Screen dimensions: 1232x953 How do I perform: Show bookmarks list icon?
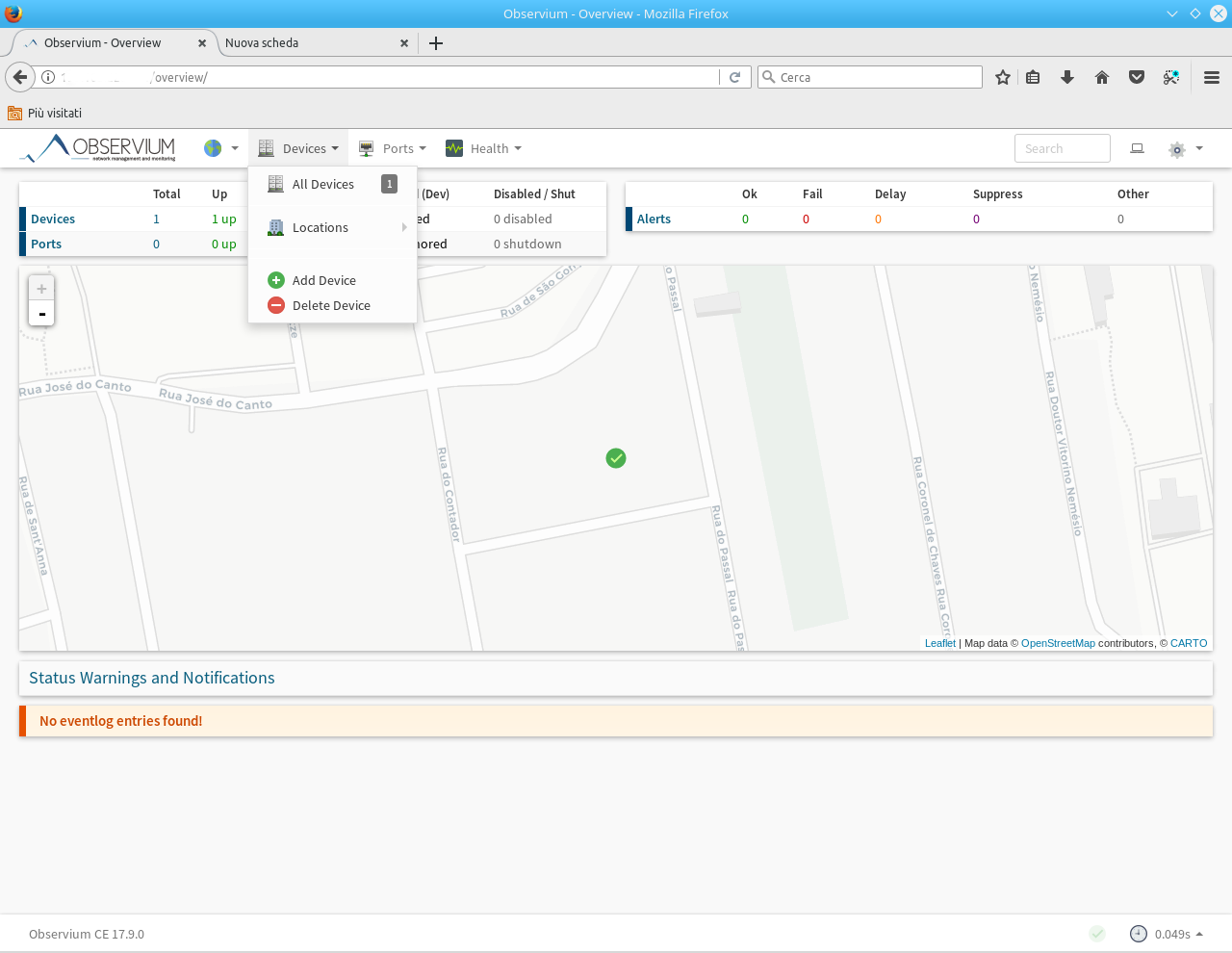click(1033, 77)
